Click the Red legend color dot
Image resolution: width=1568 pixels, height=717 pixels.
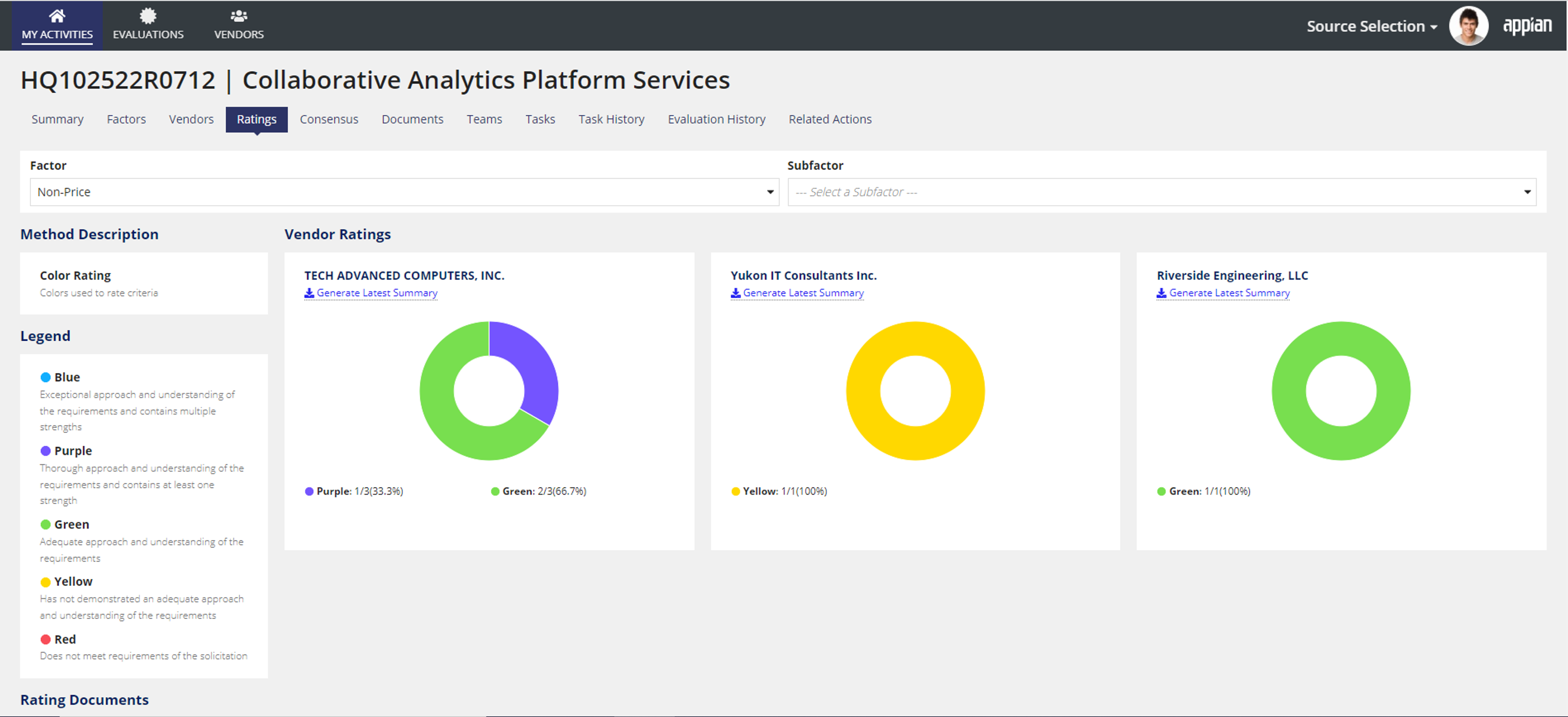coord(45,639)
